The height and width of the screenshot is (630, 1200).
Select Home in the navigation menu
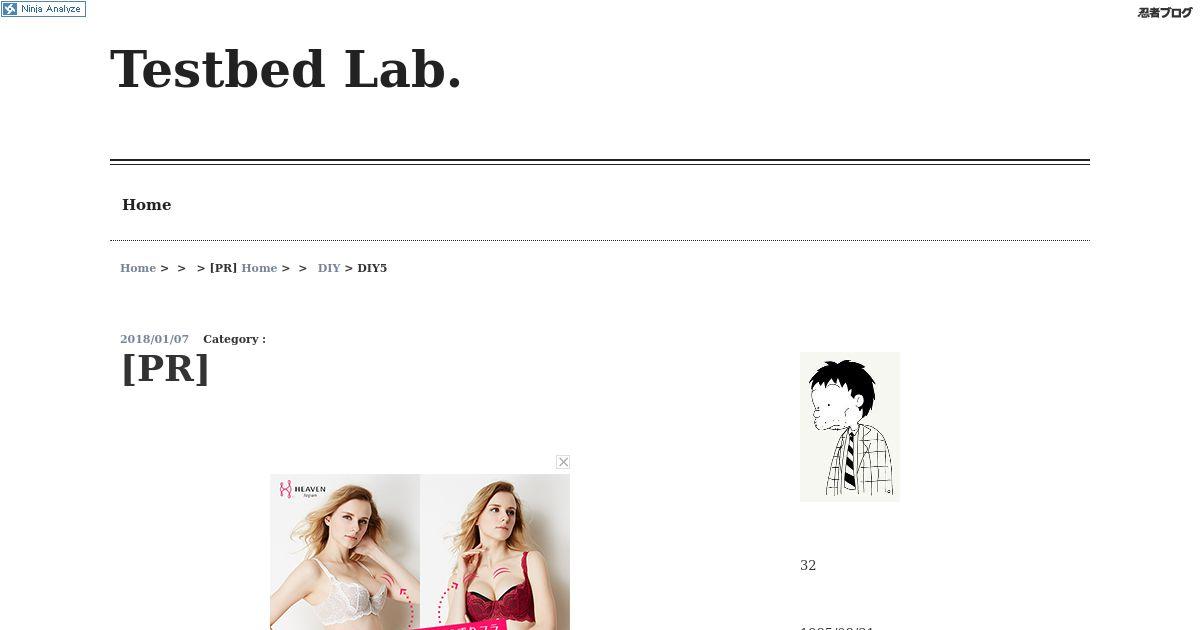pyautogui.click(x=146, y=205)
